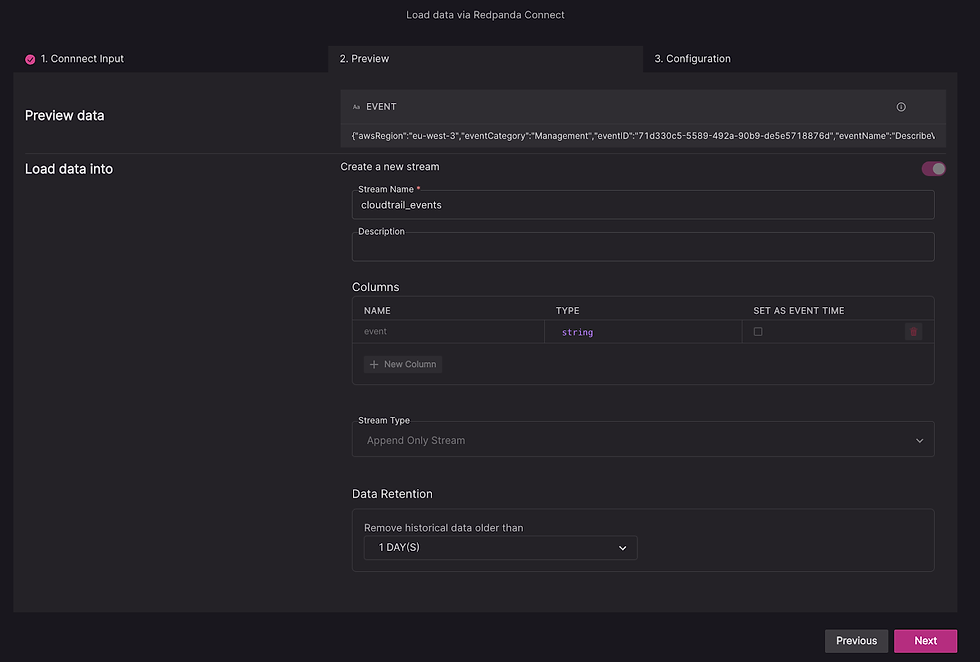The width and height of the screenshot is (980, 662).
Task: Click the plus icon for New Column
Action: click(374, 364)
